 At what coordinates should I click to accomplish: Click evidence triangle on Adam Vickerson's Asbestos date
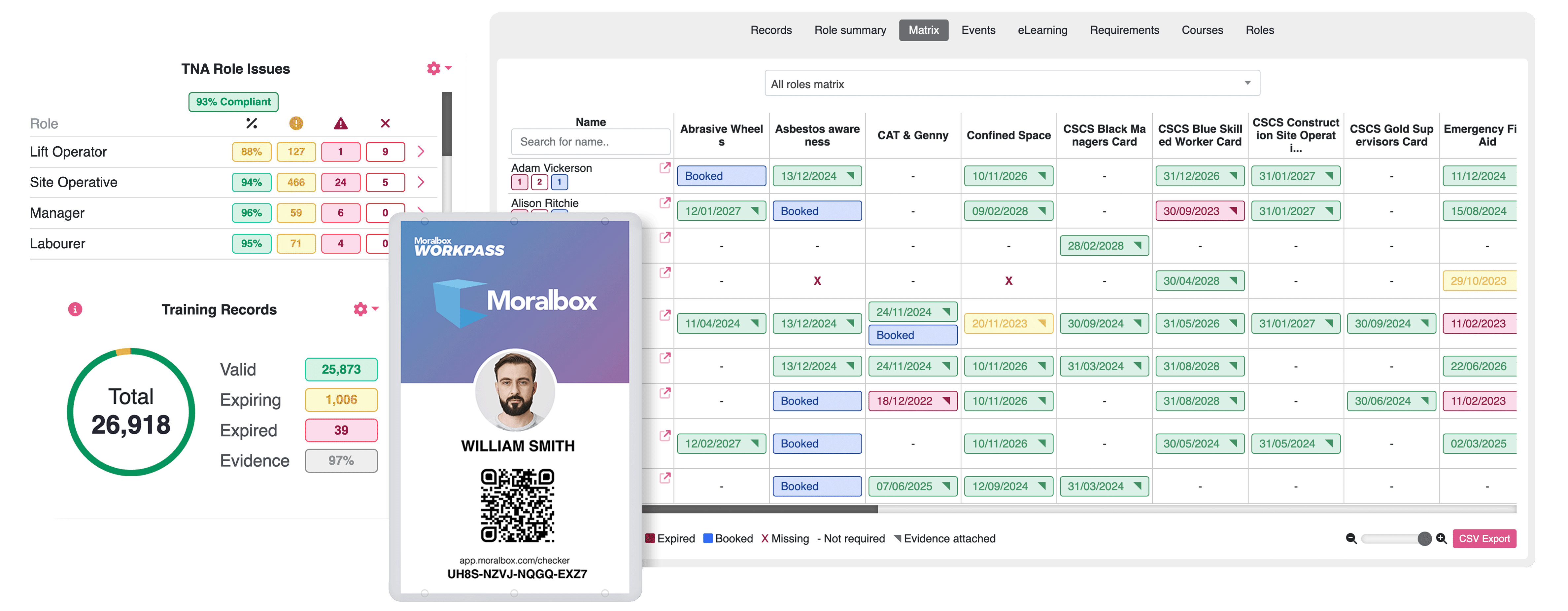click(853, 175)
